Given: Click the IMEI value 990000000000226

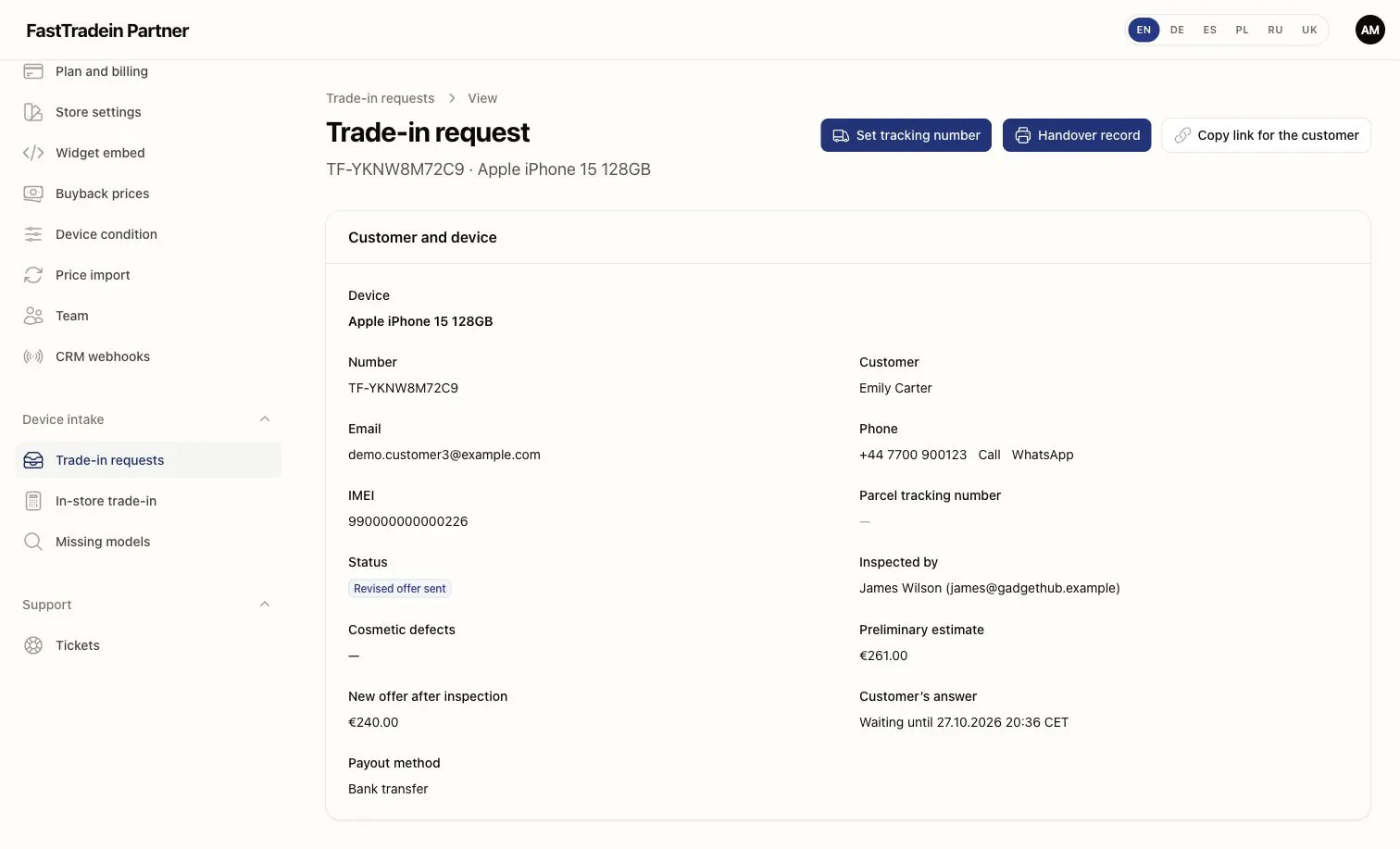Looking at the screenshot, I should (408, 521).
